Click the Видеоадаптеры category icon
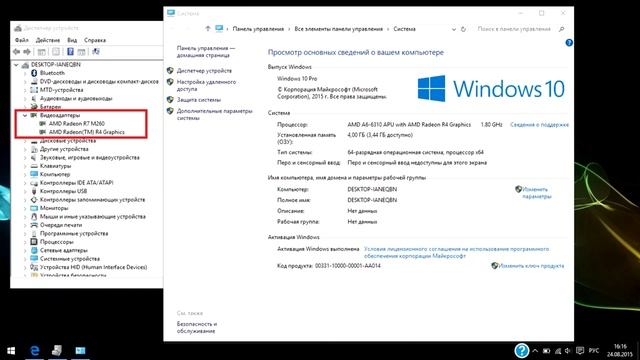 (x=34, y=115)
